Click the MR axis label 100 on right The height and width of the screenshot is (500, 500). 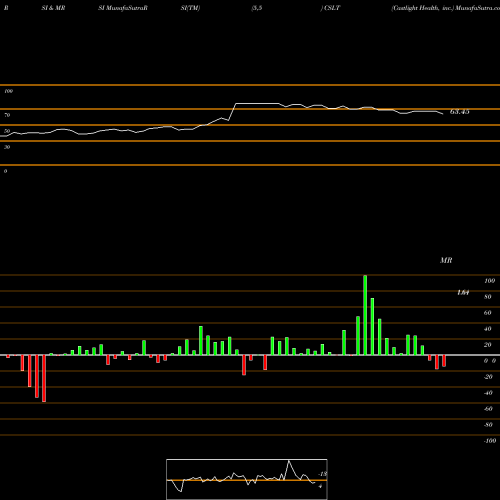tap(489, 281)
